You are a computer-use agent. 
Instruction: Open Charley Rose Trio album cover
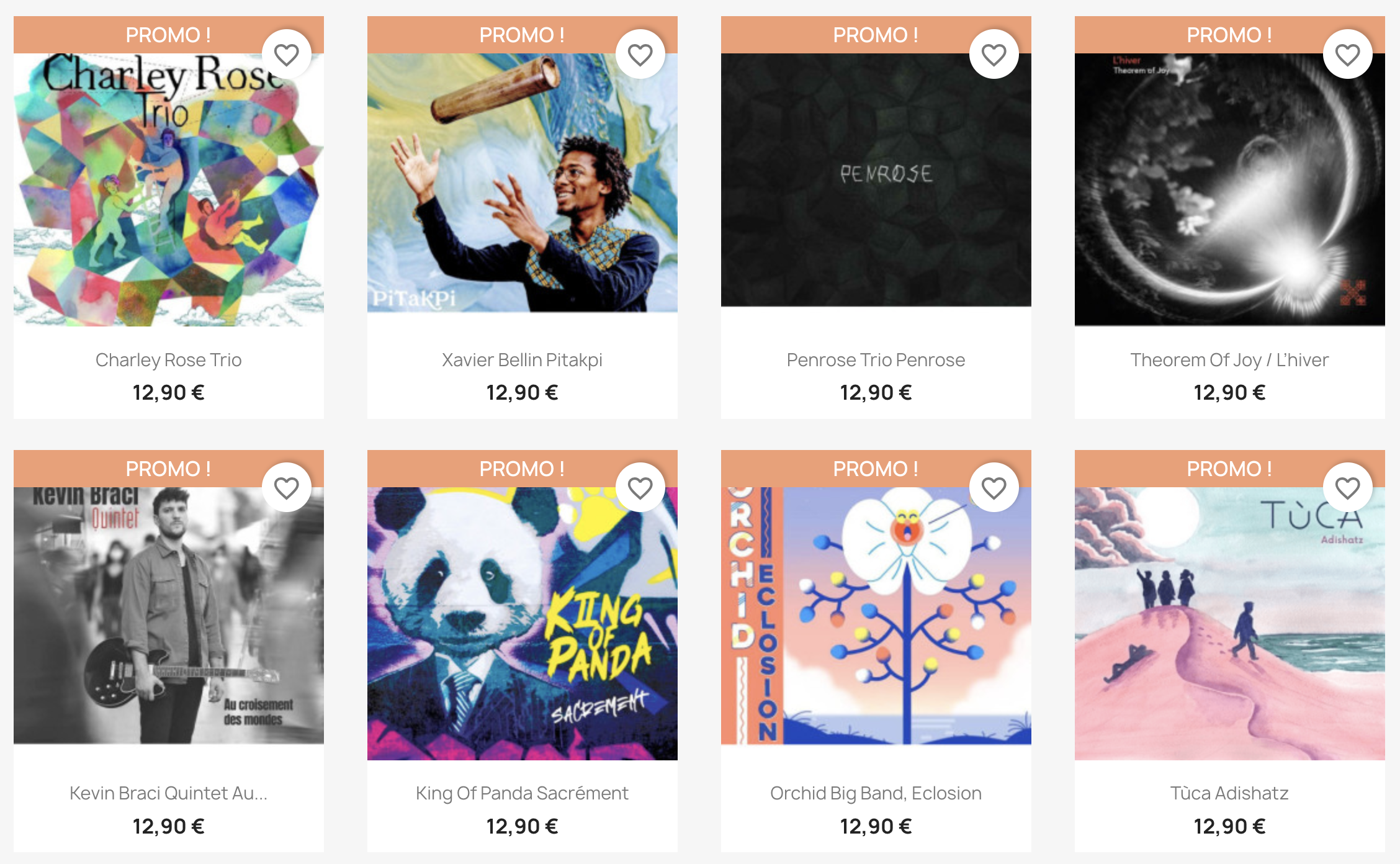coord(169,189)
